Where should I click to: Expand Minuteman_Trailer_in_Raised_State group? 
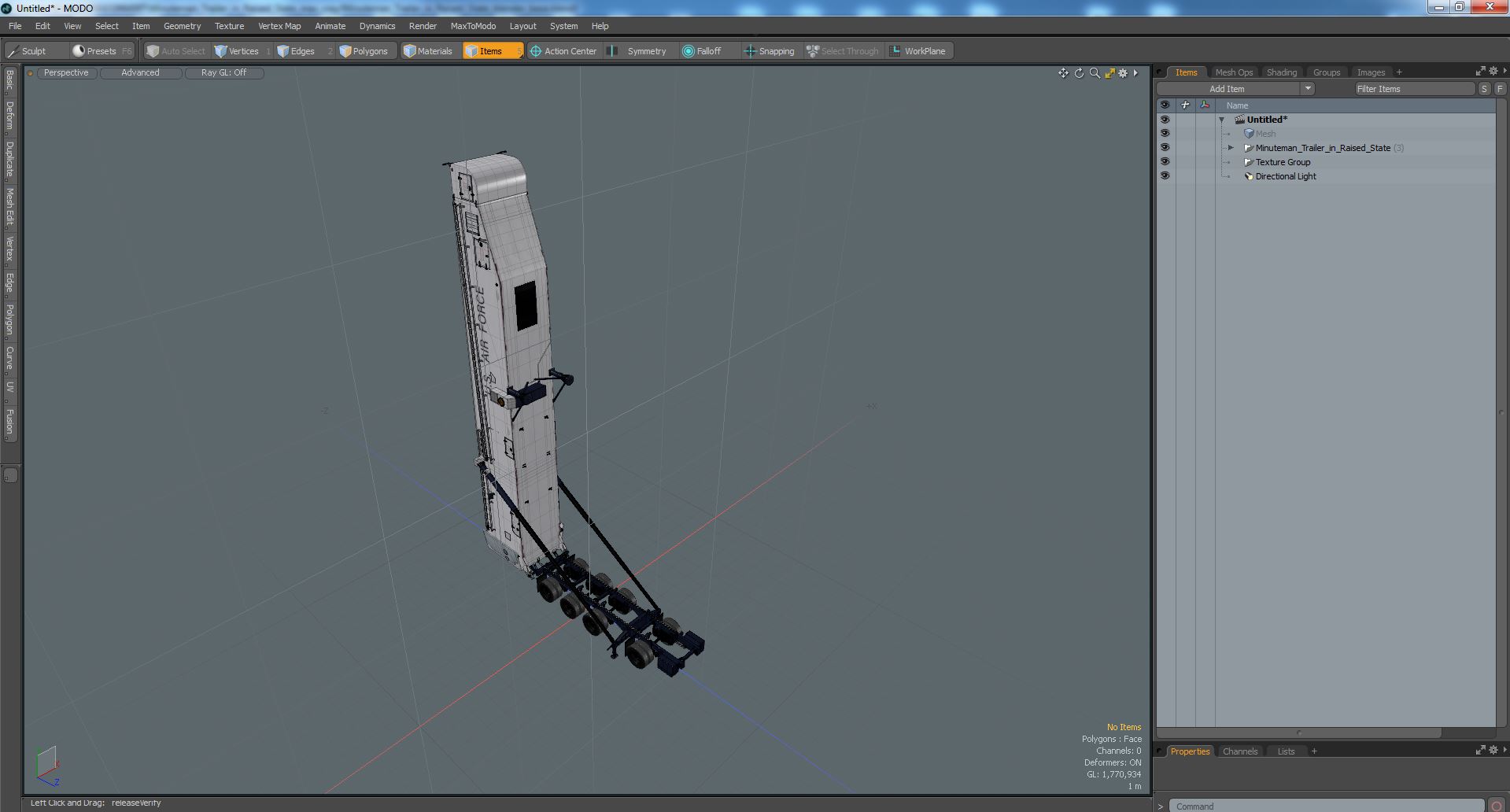(x=1231, y=148)
